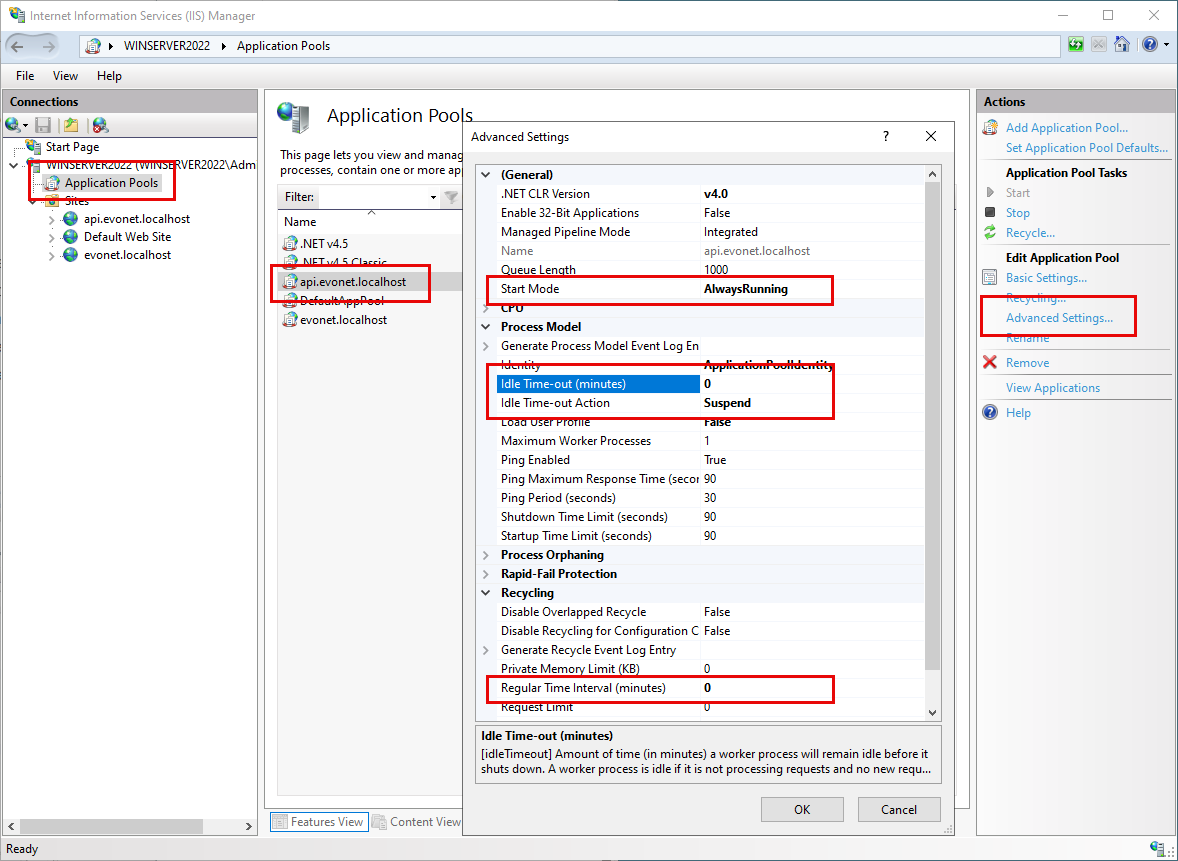Switch to the Features View tab
1178x861 pixels.
(317, 822)
